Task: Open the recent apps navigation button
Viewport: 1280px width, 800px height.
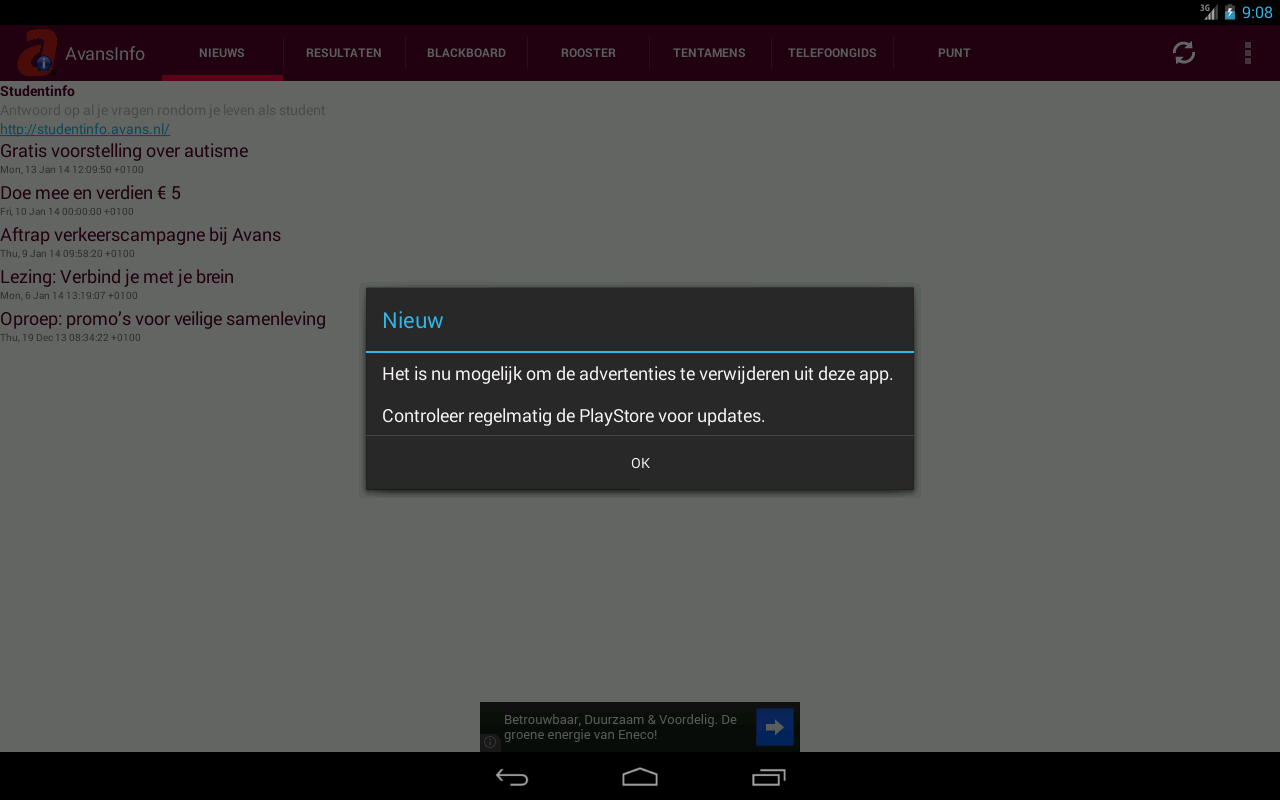Action: 768,777
